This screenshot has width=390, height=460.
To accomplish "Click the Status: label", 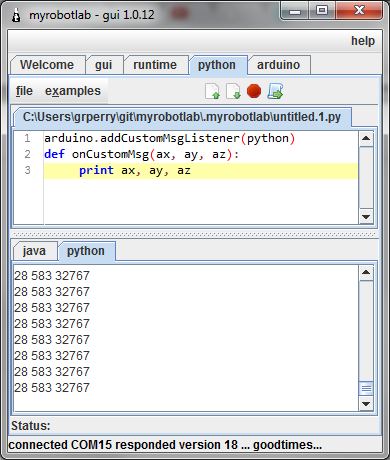I will click(x=31, y=426).
